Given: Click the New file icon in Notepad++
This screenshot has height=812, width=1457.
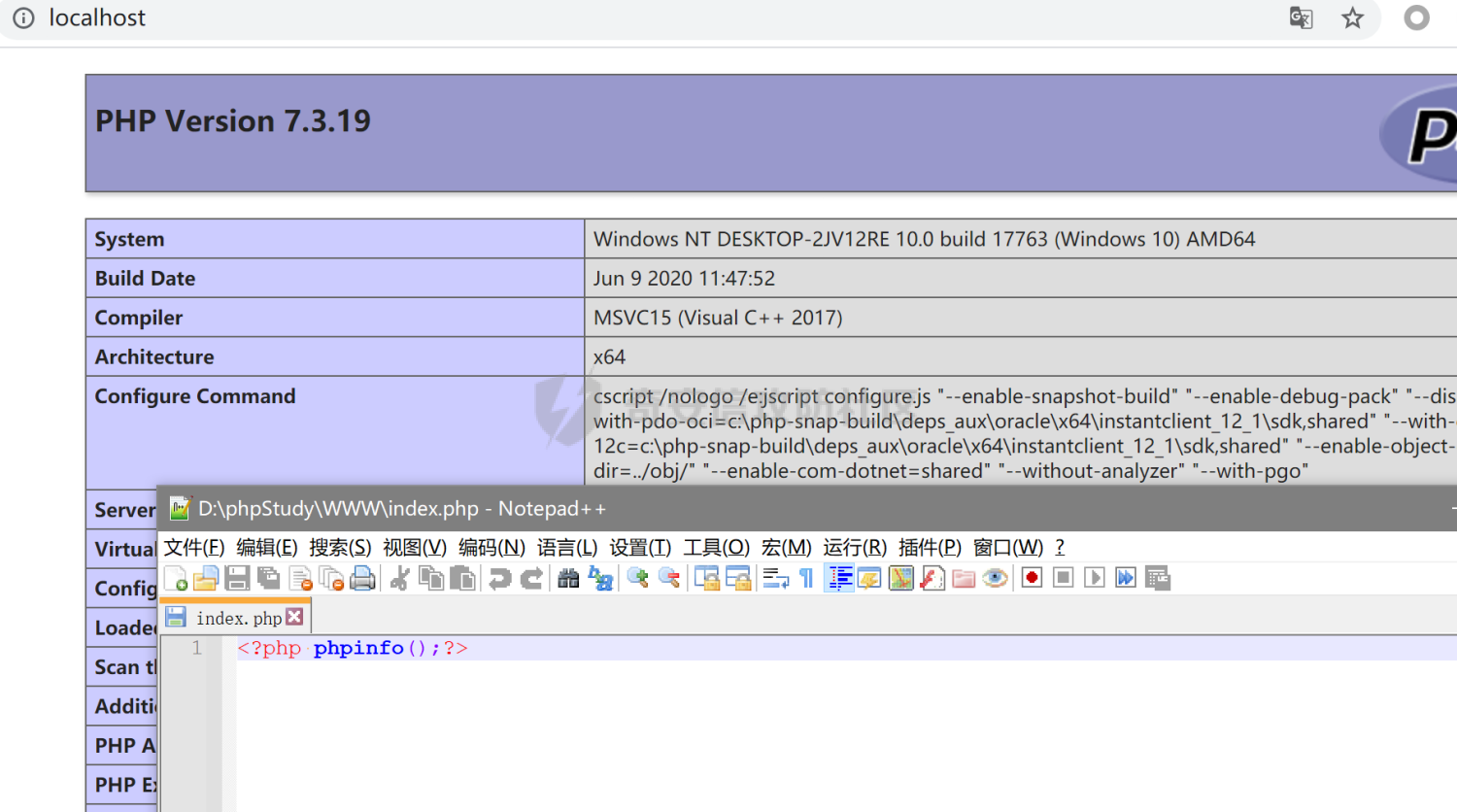Looking at the screenshot, I should point(176,579).
